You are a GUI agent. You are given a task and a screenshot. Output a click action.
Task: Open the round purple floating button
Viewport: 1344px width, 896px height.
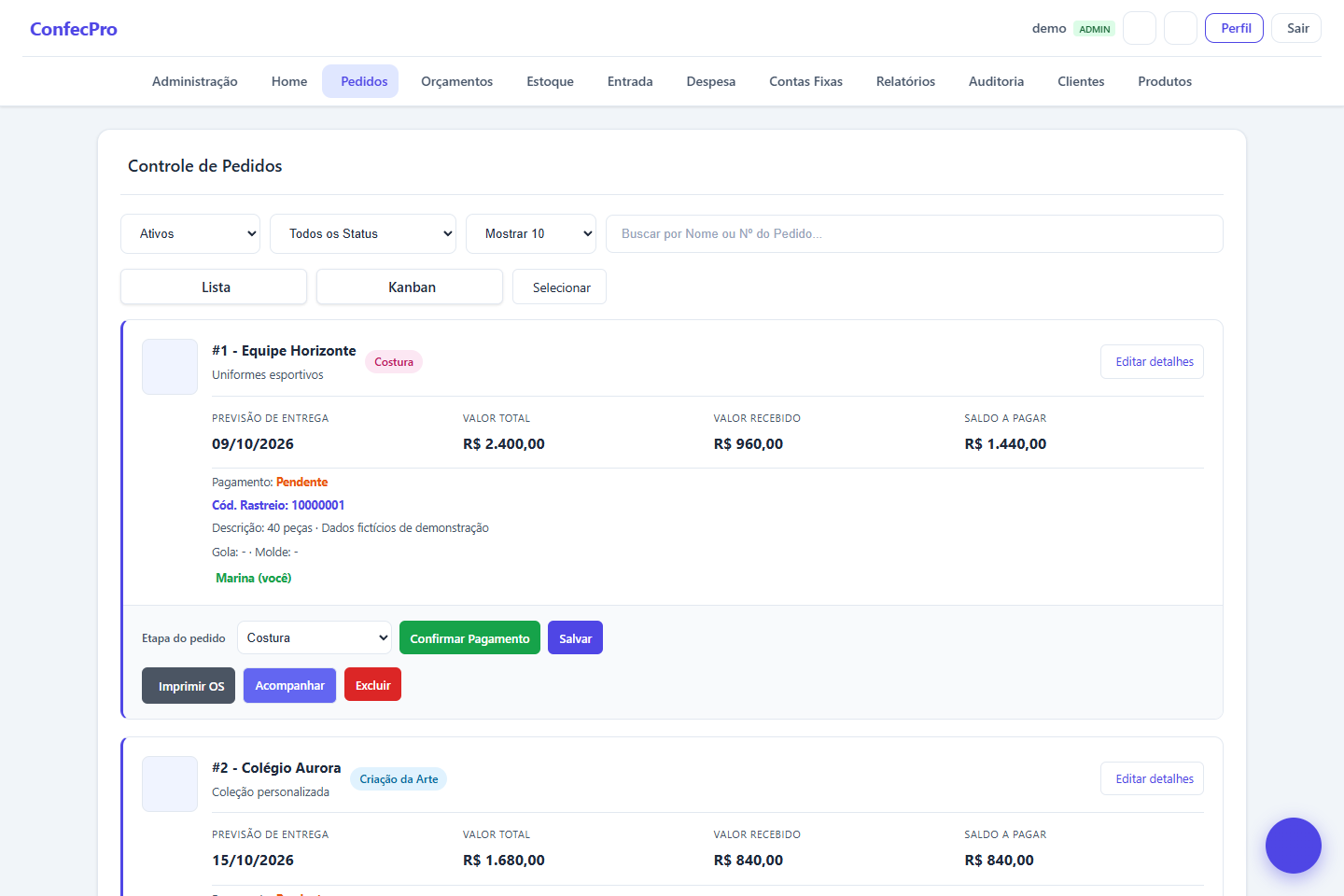[x=1294, y=846]
